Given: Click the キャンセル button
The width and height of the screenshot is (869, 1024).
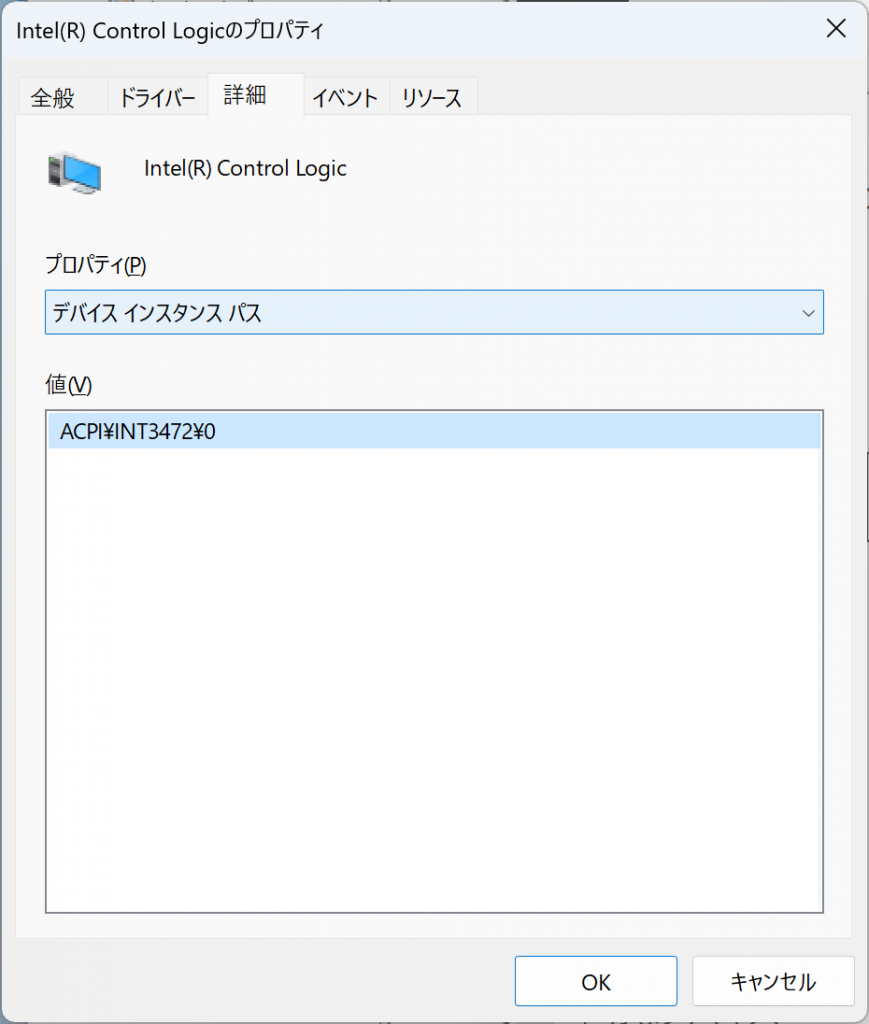Looking at the screenshot, I should (x=773, y=981).
